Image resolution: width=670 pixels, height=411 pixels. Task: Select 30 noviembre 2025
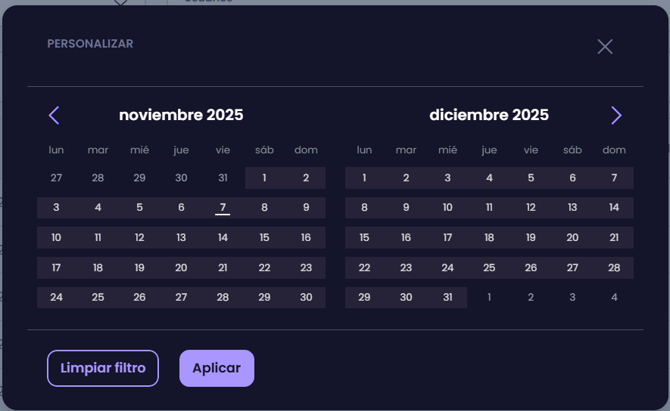click(306, 298)
